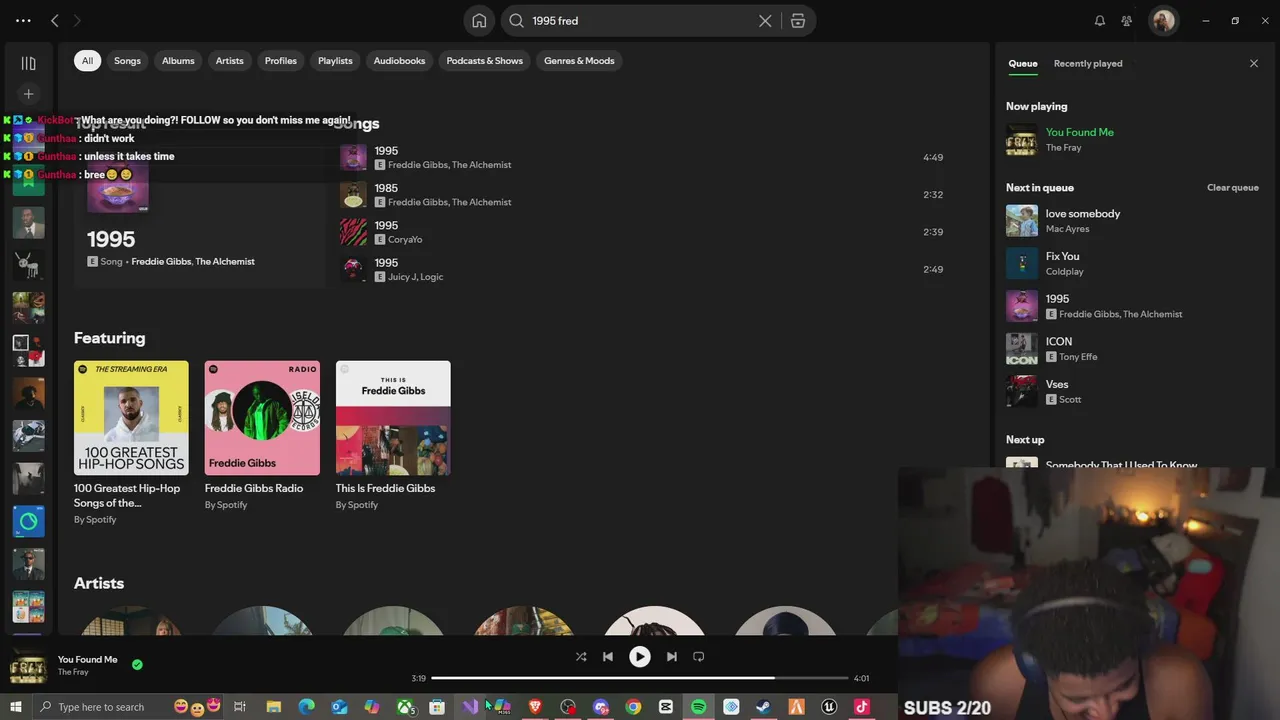Select ICON by Tony Effe in queue
The width and height of the screenshot is (1280, 720).
coord(1133,349)
